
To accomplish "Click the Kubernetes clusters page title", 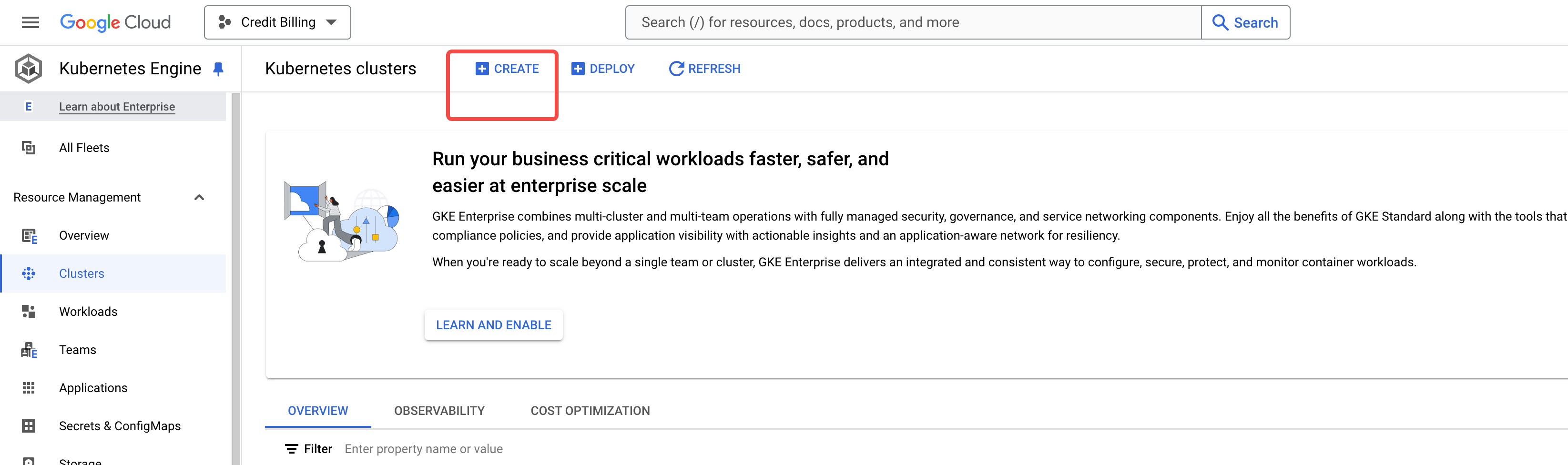I will (341, 69).
